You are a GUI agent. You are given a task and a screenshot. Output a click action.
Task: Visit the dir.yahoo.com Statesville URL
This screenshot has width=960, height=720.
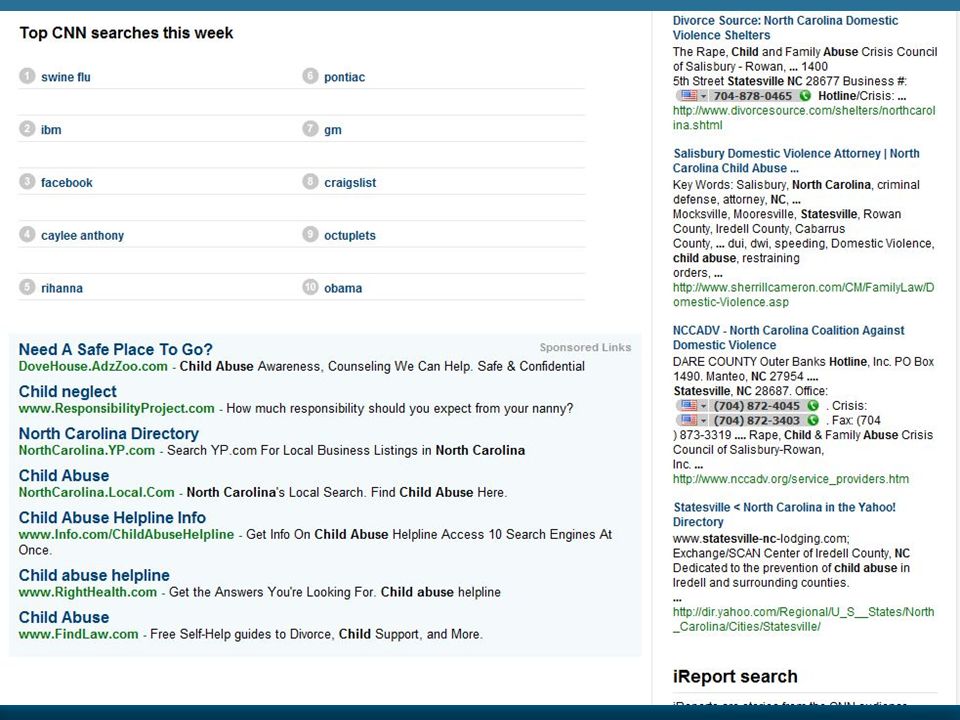pos(803,619)
